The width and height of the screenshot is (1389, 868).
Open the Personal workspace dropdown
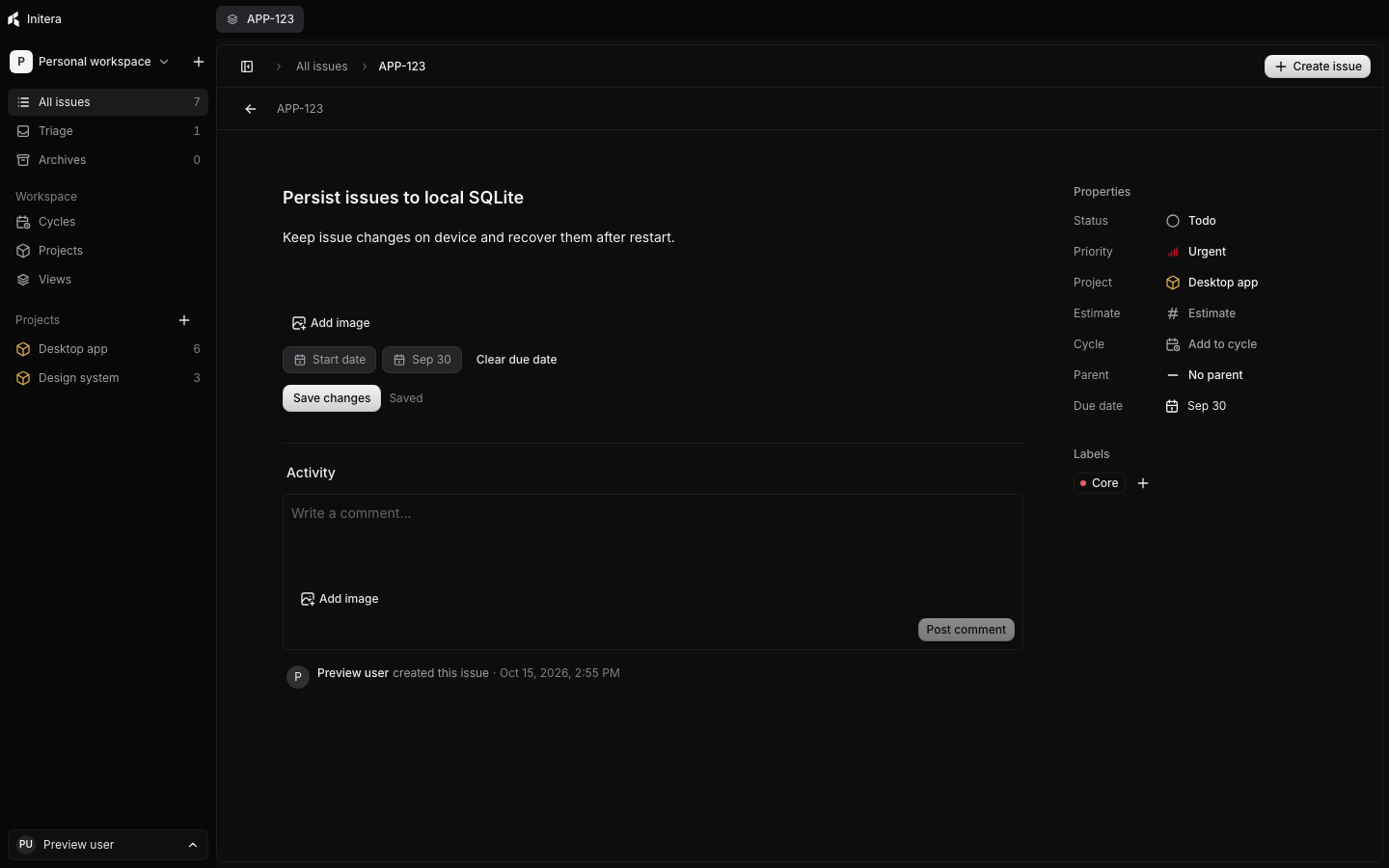(x=90, y=62)
